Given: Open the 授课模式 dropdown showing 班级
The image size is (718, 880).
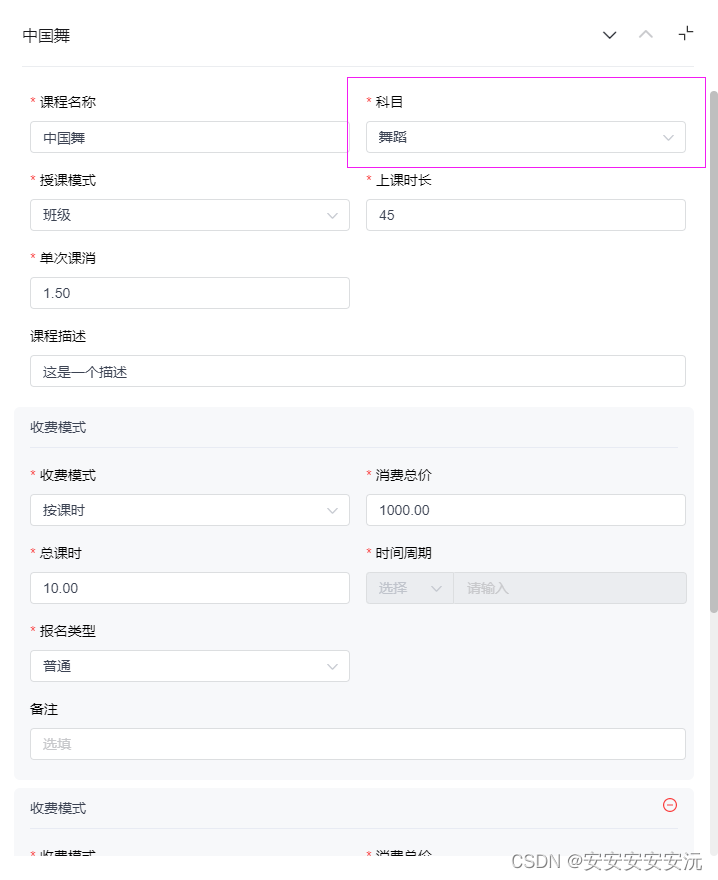Looking at the screenshot, I should pyautogui.click(x=190, y=215).
